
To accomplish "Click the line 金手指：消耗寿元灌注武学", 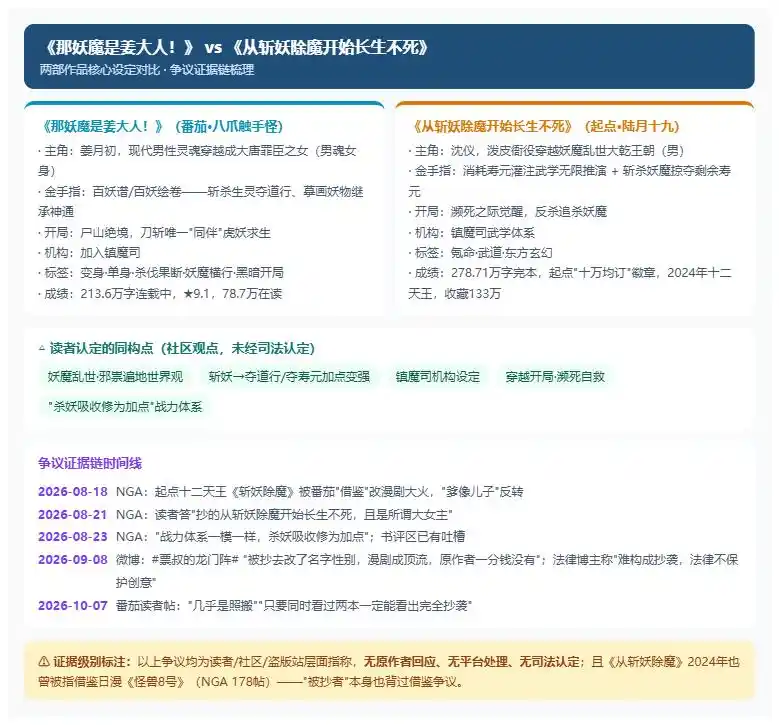I will pos(570,181).
